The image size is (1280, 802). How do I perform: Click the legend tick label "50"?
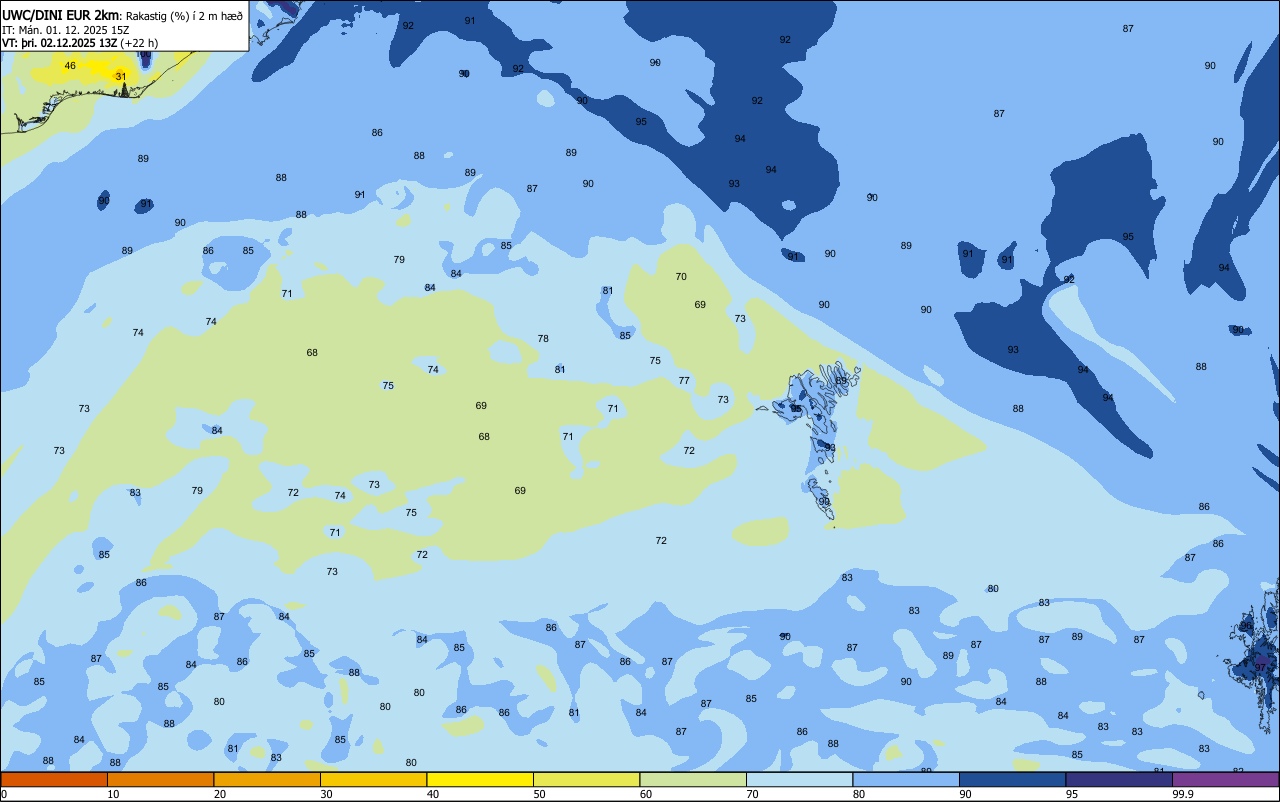coord(539,794)
